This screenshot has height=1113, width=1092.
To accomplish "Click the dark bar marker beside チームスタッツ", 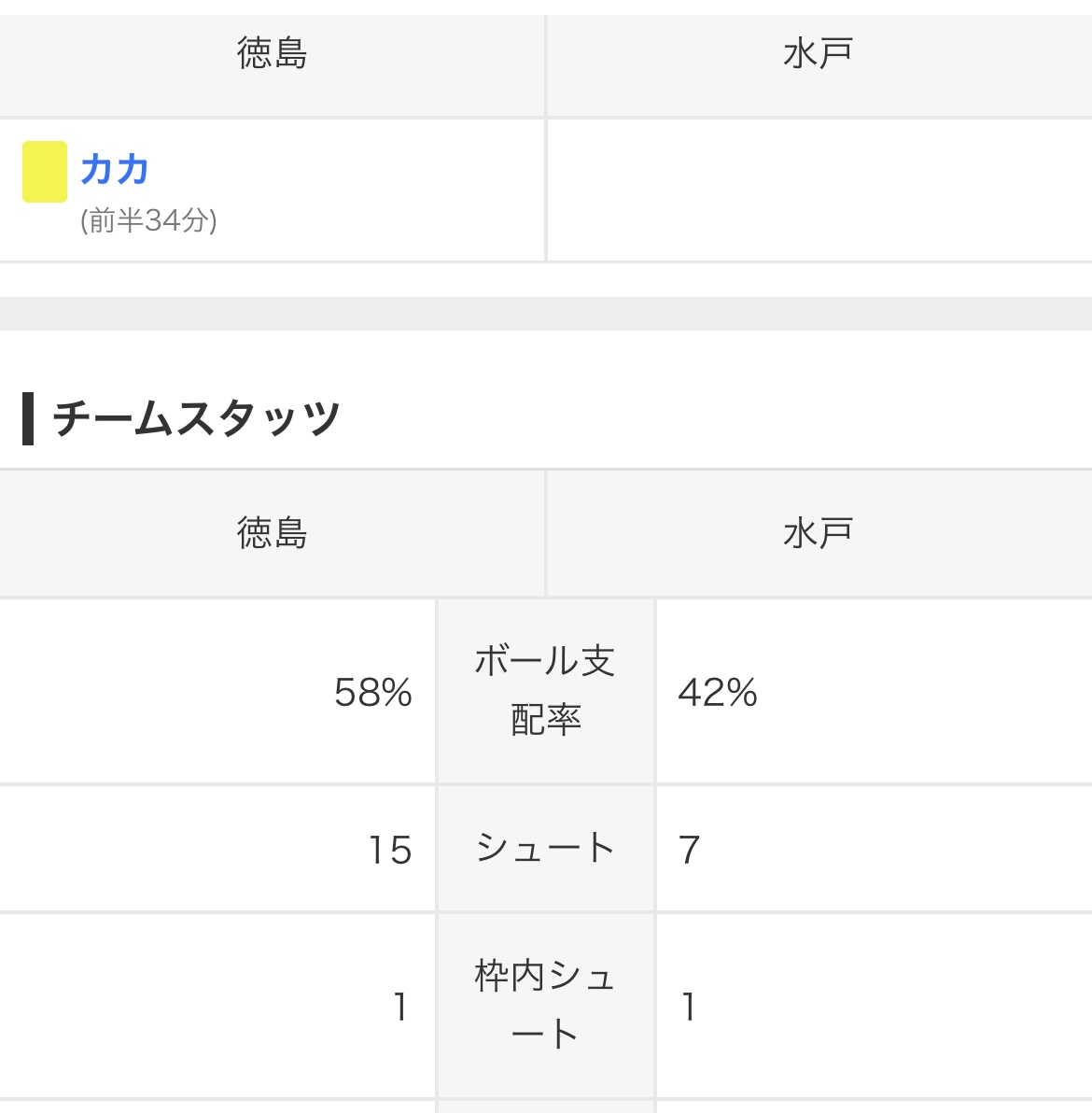I will tap(28, 418).
